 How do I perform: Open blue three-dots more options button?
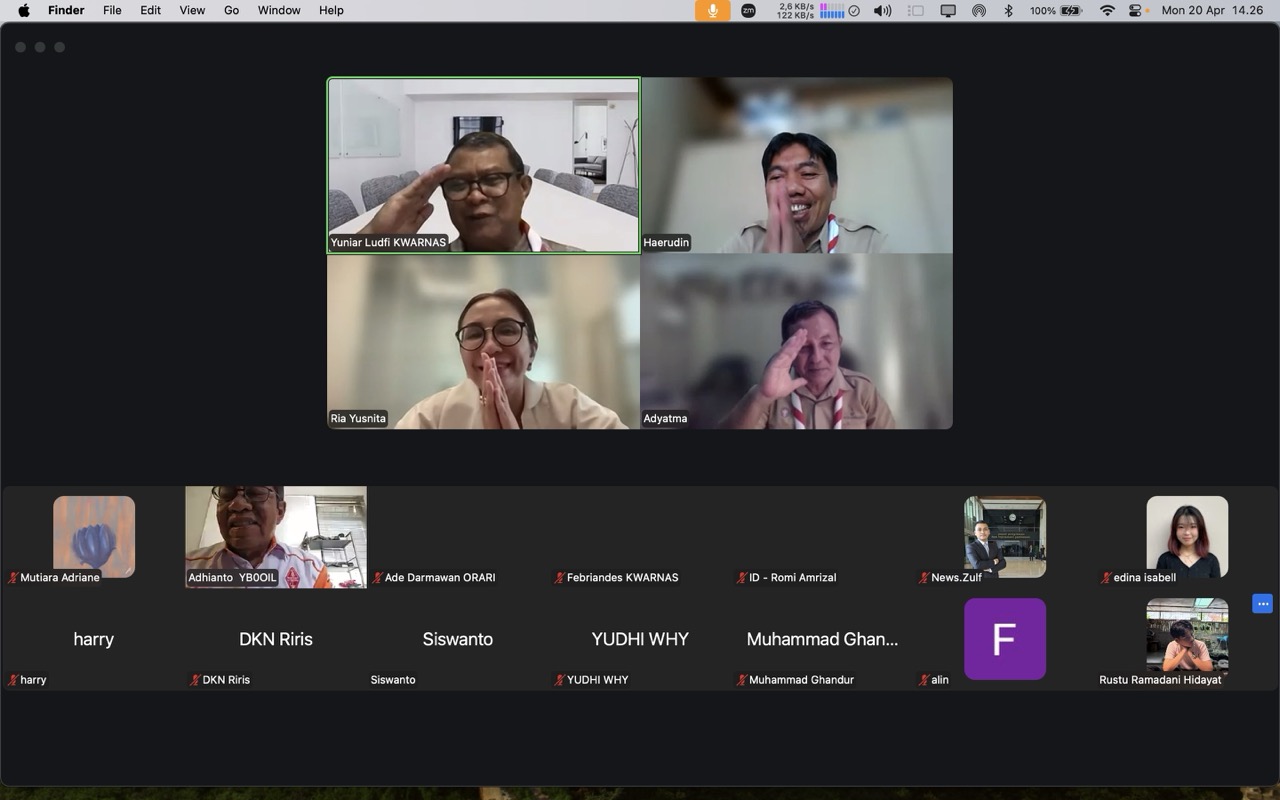coord(1262,604)
